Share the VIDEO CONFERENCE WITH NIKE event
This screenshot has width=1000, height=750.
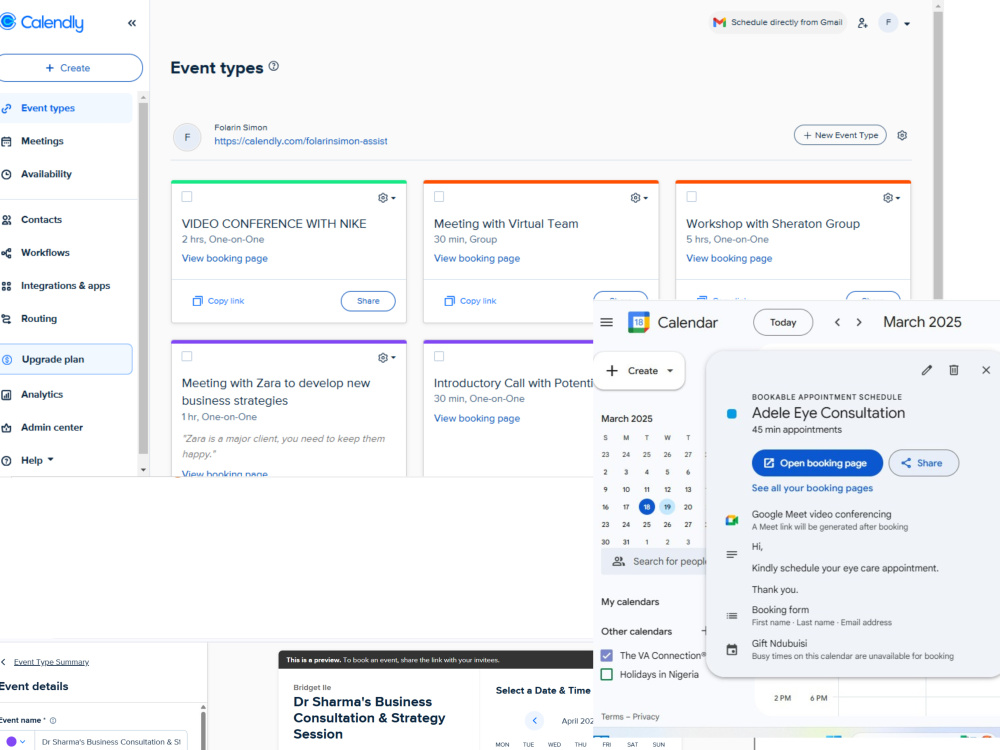368,301
